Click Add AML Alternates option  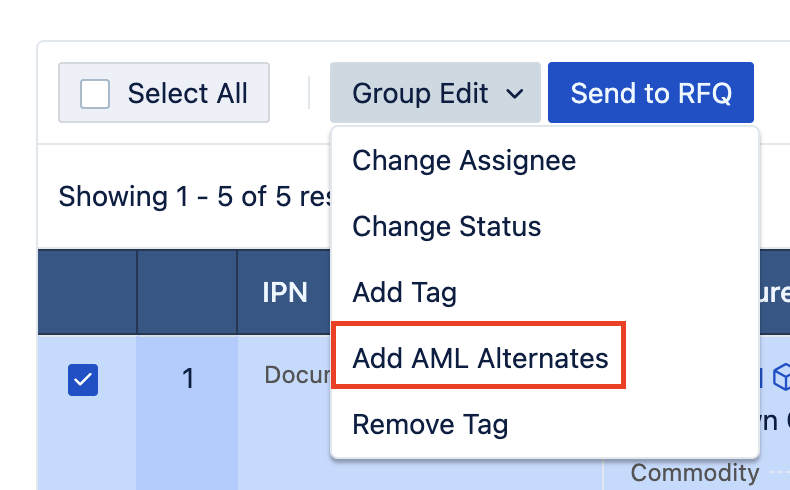tap(480, 358)
